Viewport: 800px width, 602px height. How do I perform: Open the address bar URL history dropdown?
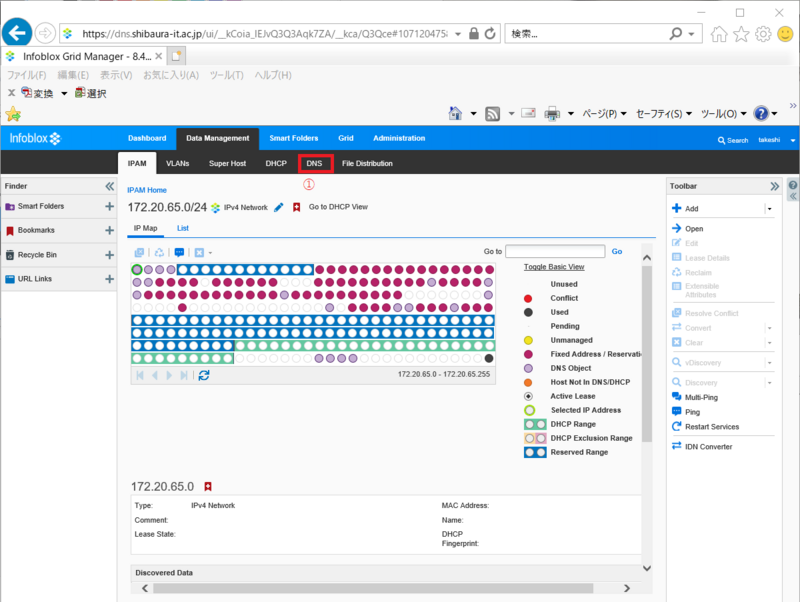pyautogui.click(x=458, y=34)
